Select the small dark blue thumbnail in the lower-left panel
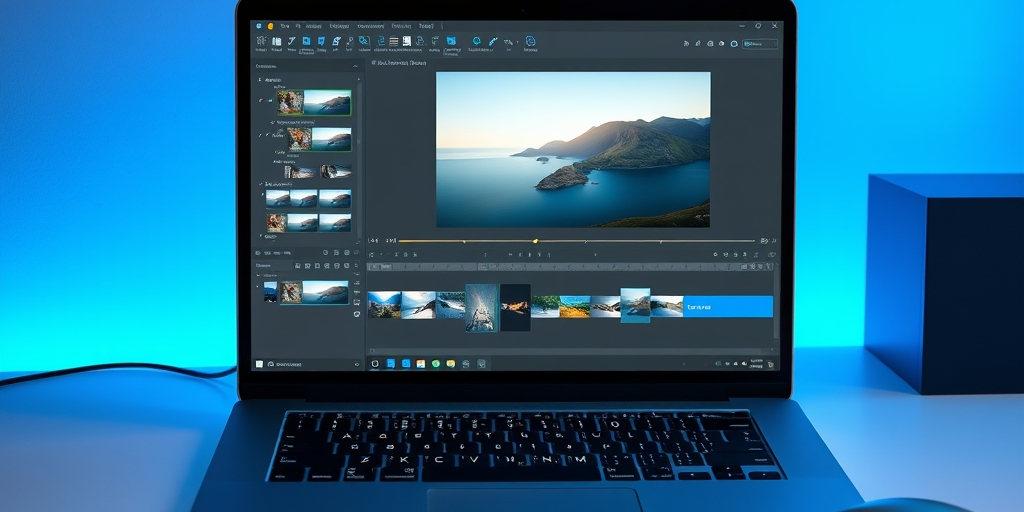This screenshot has height=512, width=1024. click(x=270, y=291)
